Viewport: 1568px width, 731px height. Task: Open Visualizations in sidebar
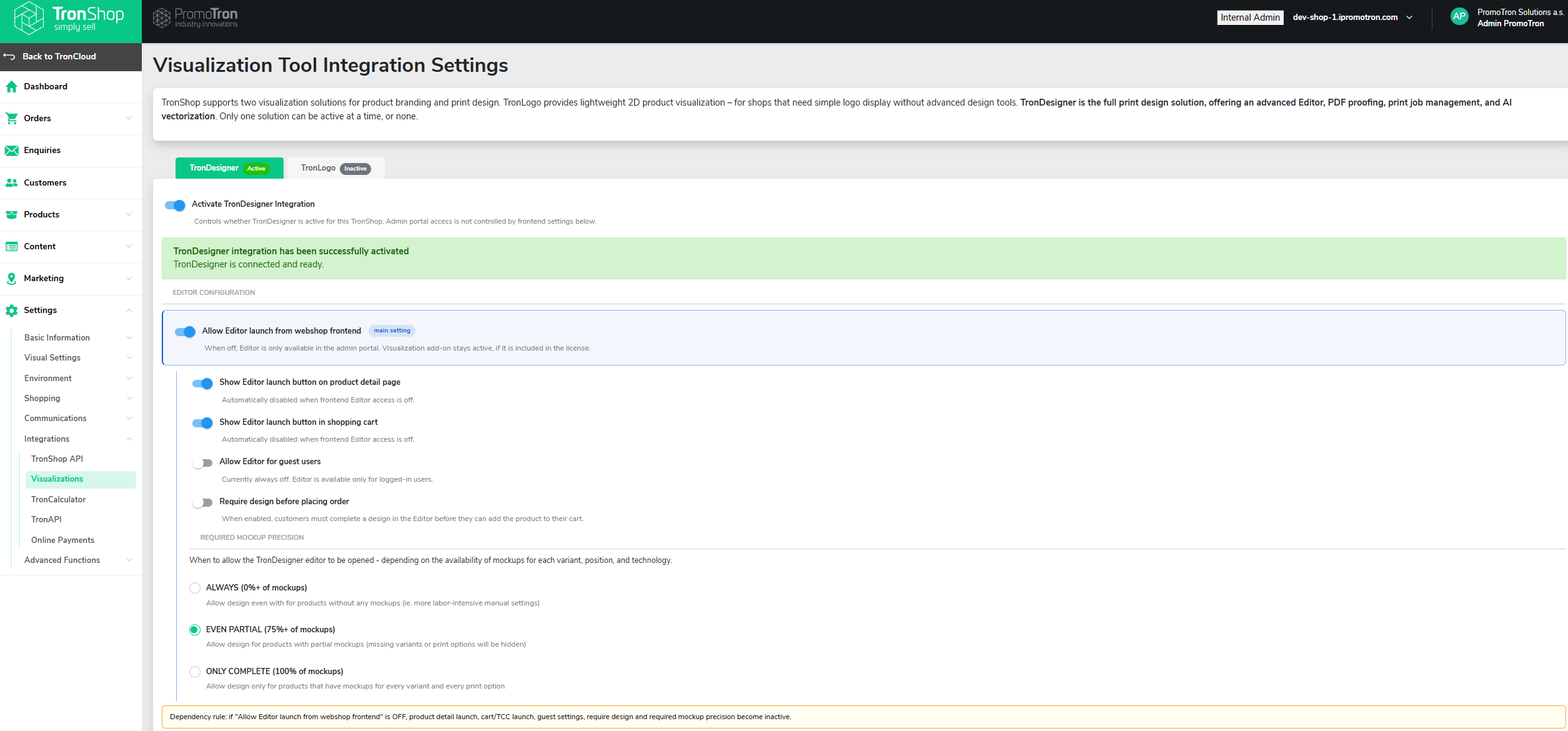click(81, 479)
